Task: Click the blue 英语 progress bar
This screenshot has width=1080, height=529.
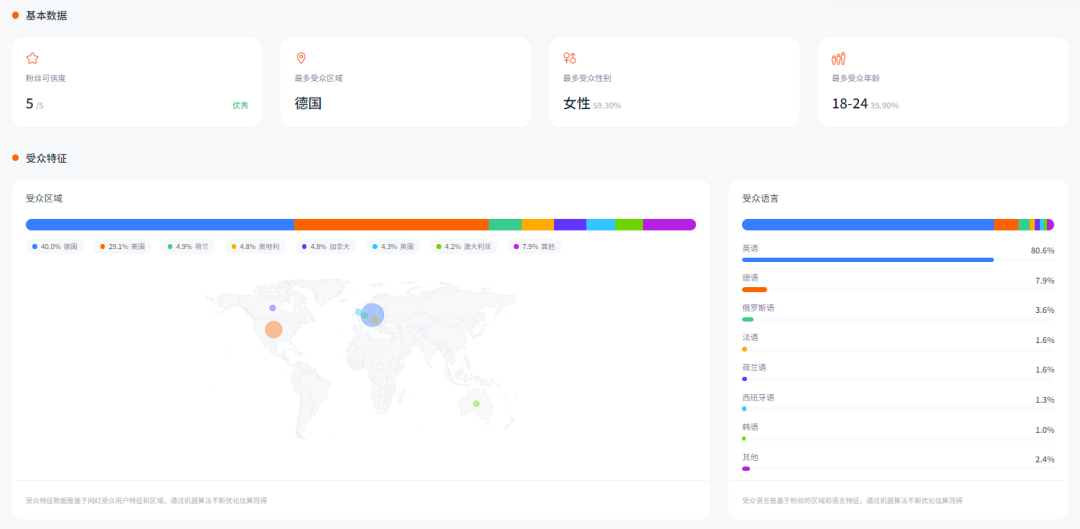Action: click(x=868, y=260)
